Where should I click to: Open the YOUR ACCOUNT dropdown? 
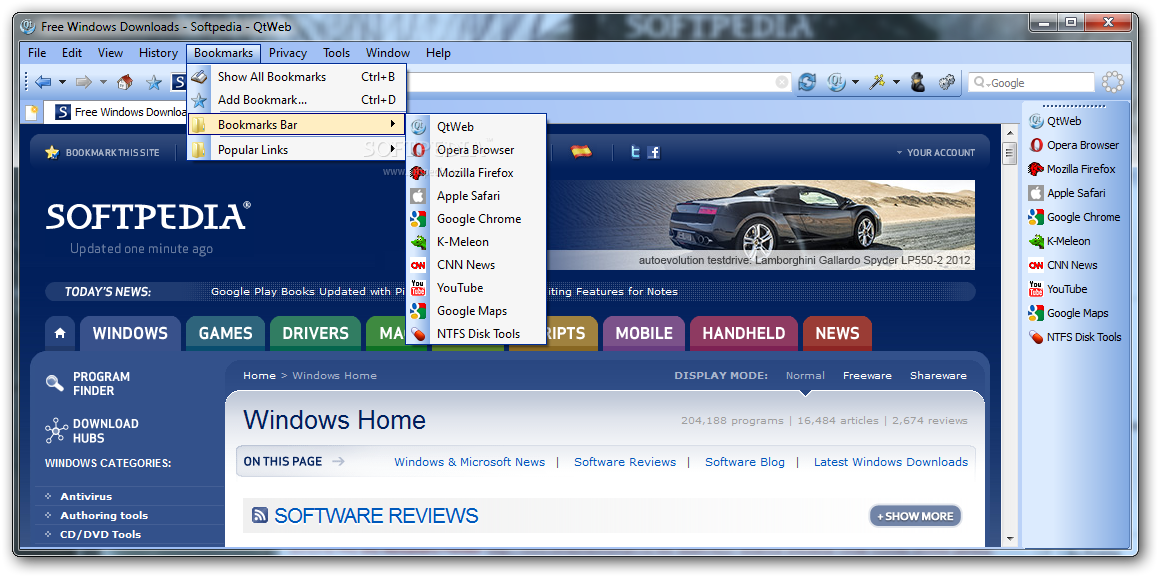[936, 152]
